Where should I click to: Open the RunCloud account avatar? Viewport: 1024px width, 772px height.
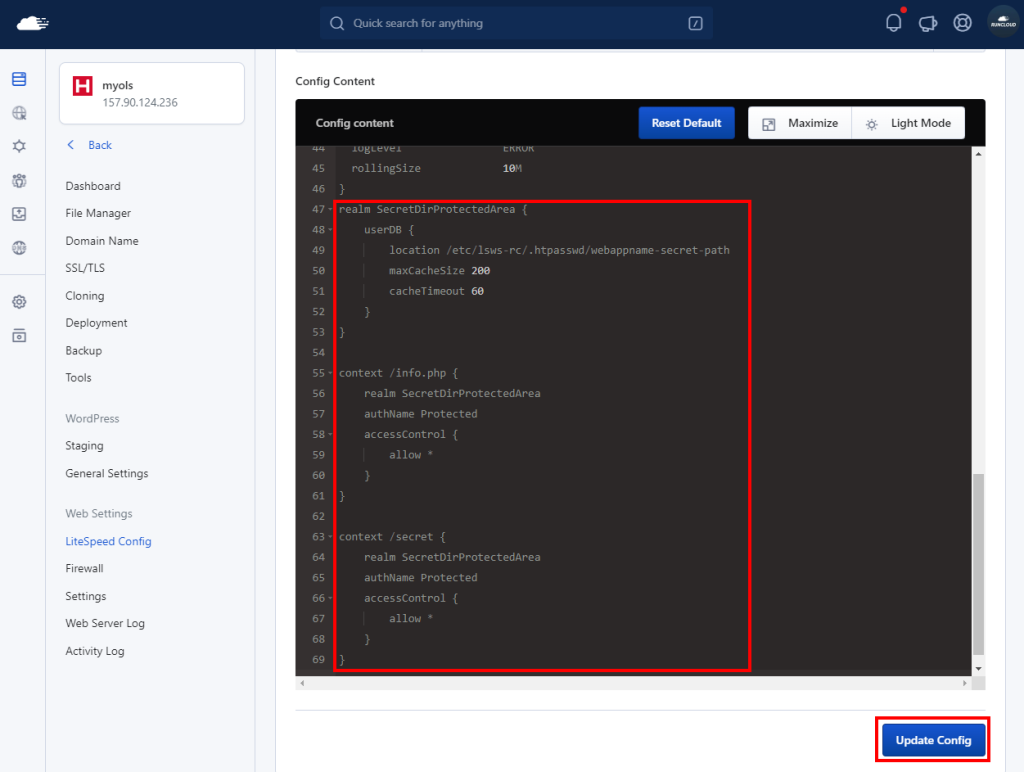pyautogui.click(x=1003, y=23)
